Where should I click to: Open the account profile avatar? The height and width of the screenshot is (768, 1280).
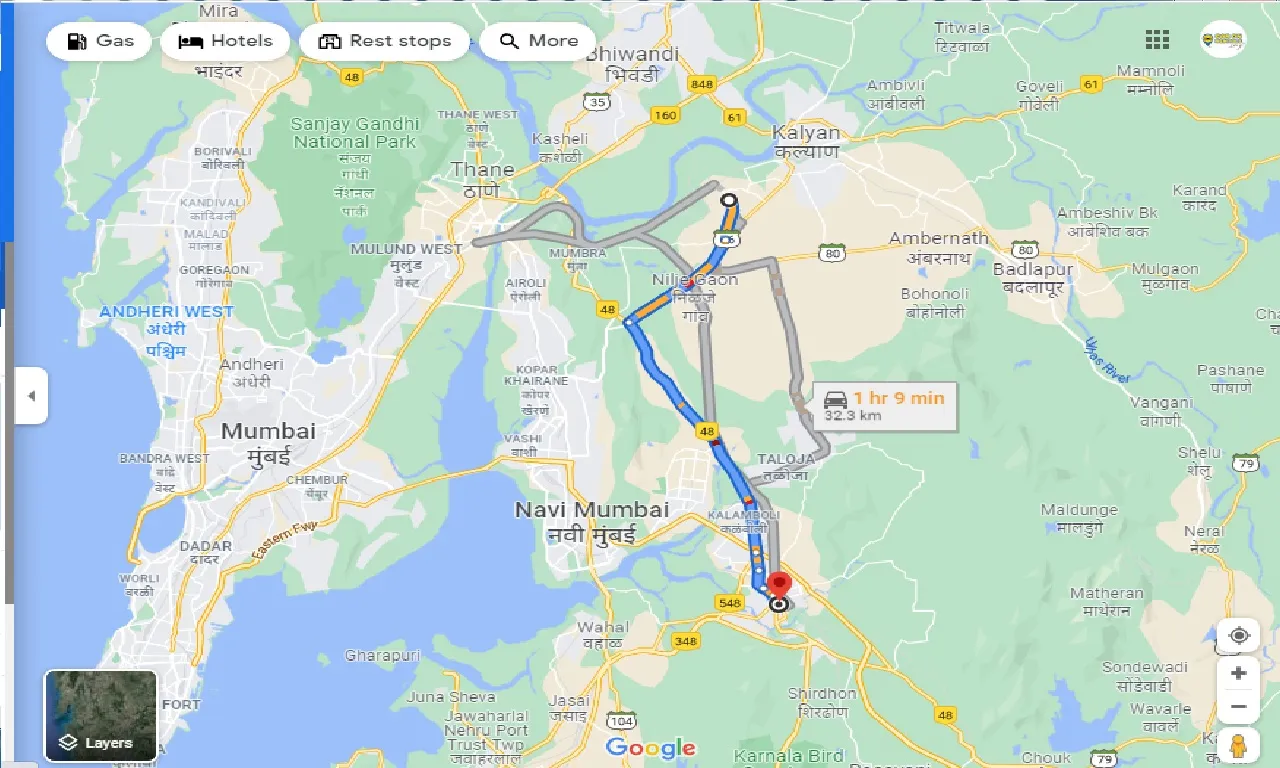(x=1223, y=40)
